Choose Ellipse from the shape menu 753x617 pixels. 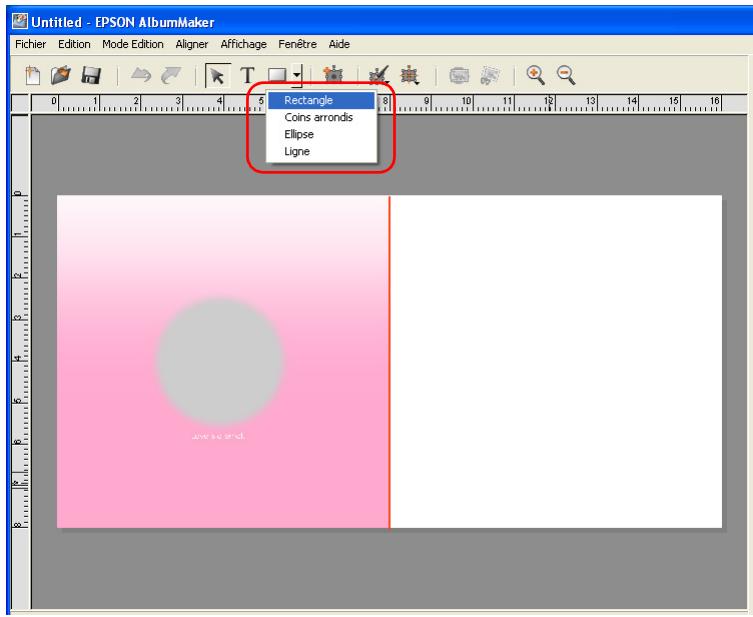pyautogui.click(x=321, y=134)
